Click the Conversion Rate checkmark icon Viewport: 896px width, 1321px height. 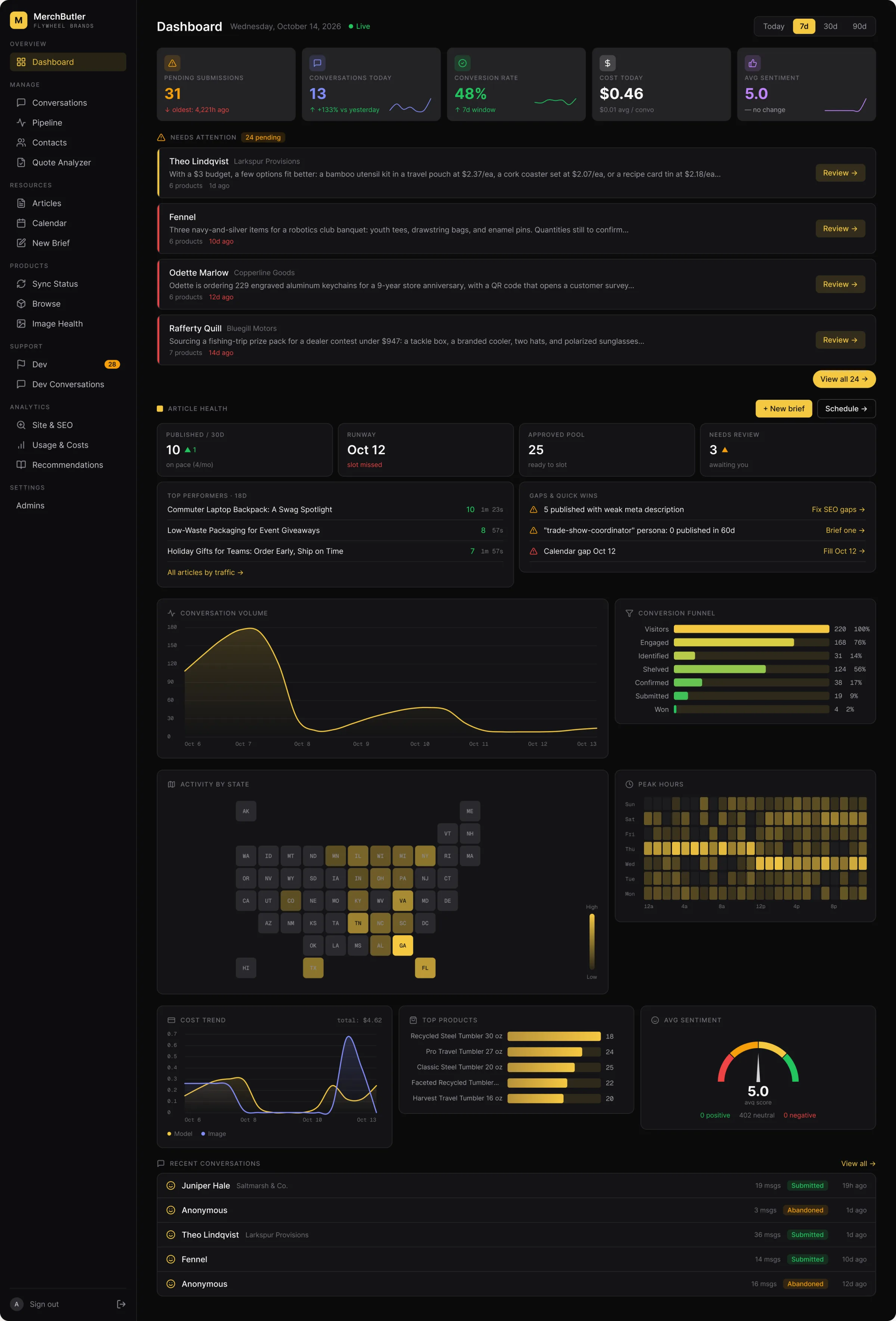(462, 63)
